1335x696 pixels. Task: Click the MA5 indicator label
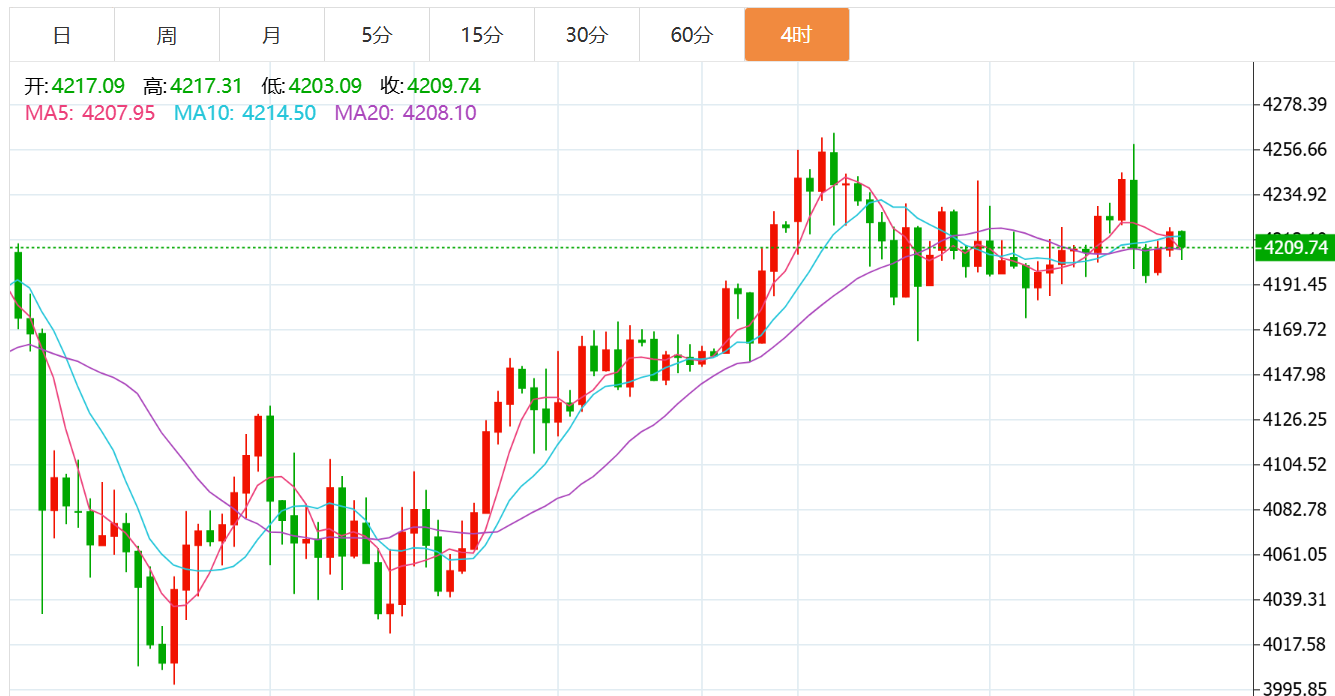(90, 113)
